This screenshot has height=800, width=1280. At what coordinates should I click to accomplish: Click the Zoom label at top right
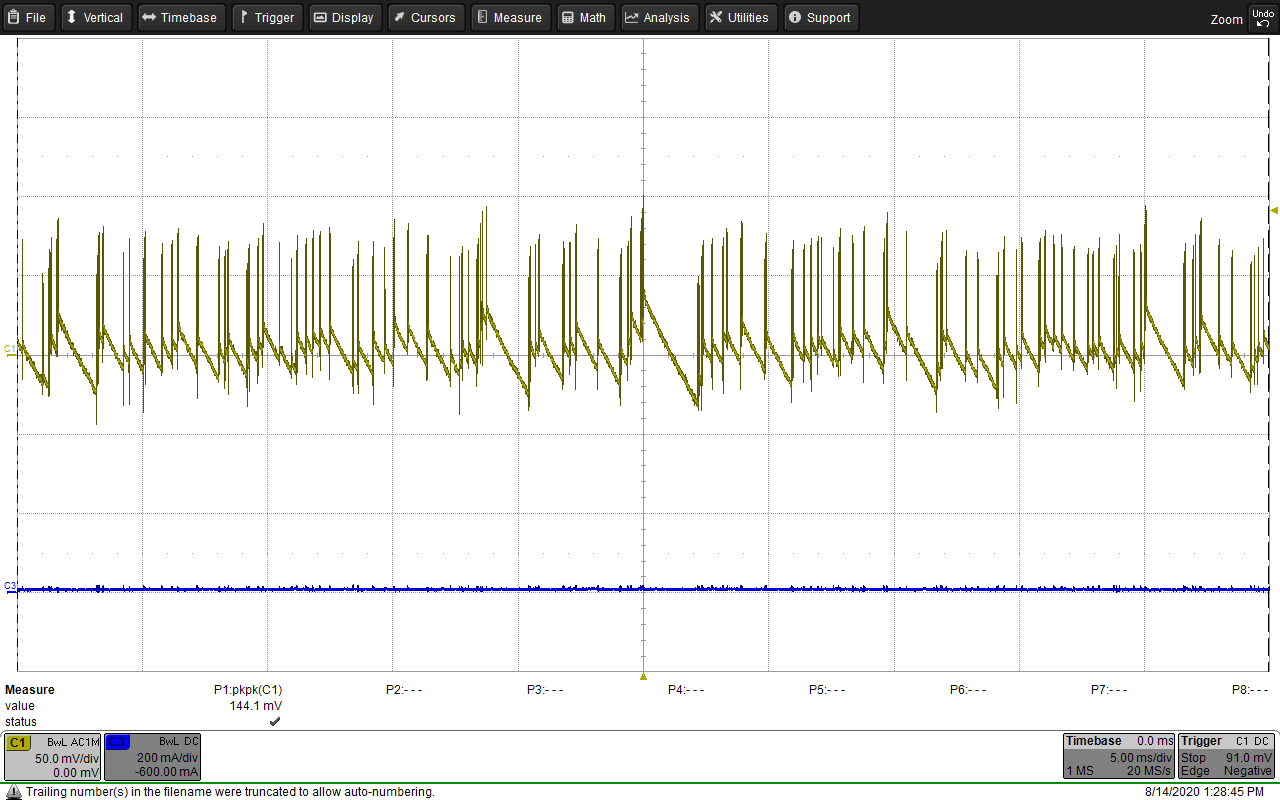tap(1226, 19)
